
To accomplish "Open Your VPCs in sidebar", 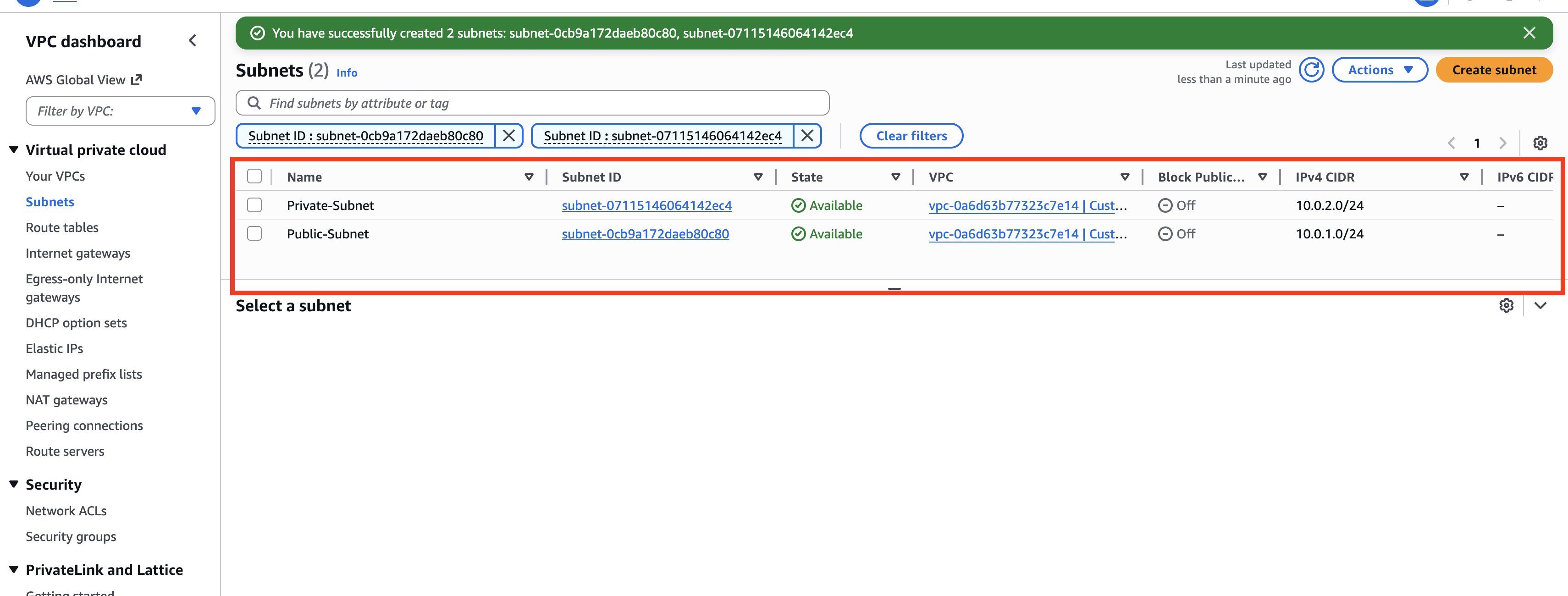I will [55, 177].
